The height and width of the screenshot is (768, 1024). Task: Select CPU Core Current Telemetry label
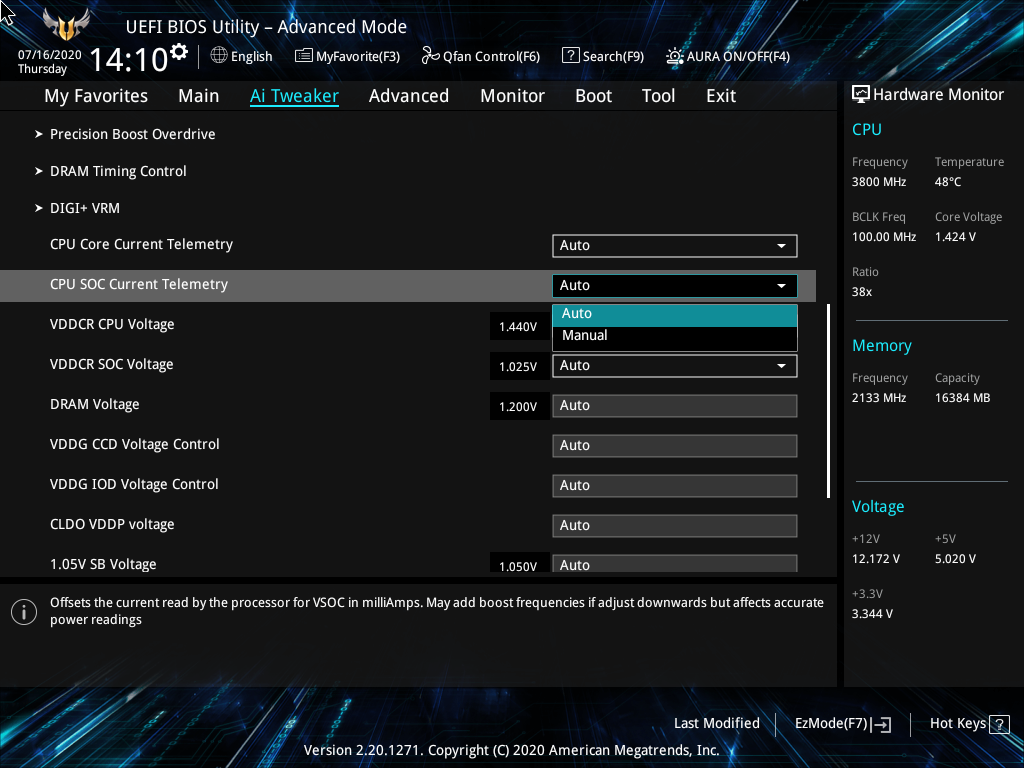click(x=142, y=244)
